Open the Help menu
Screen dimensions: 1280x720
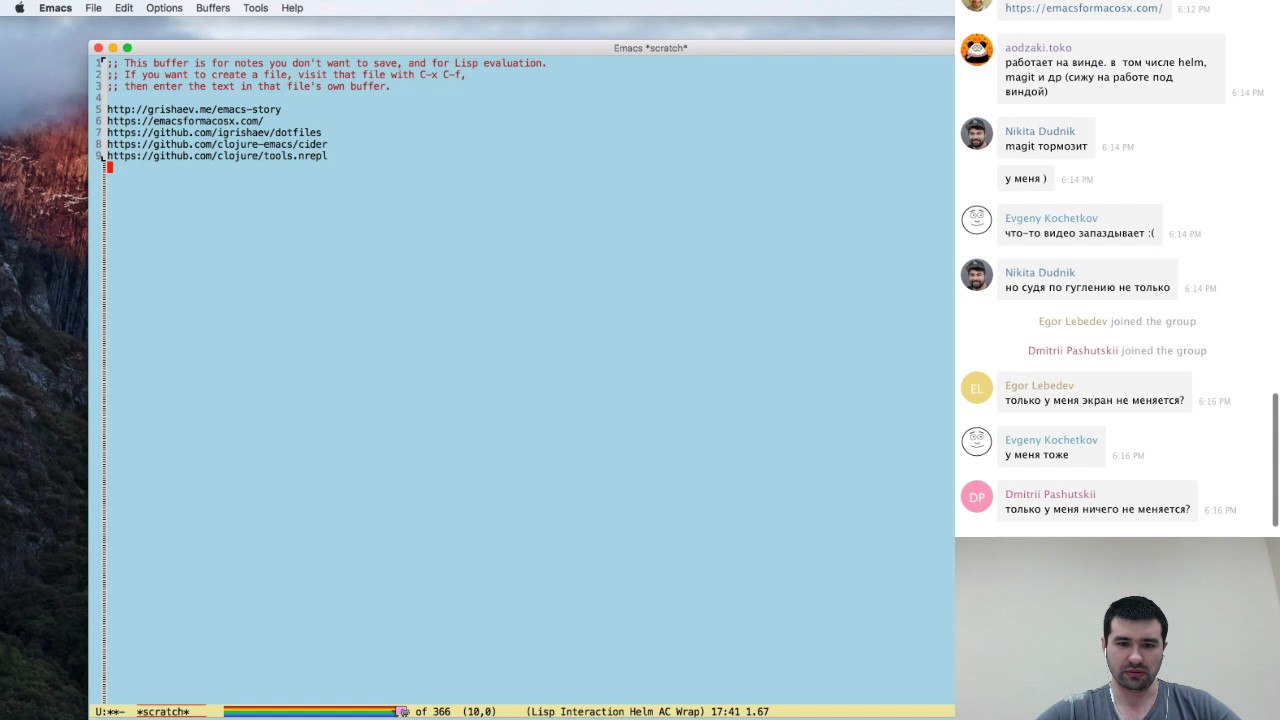(292, 8)
